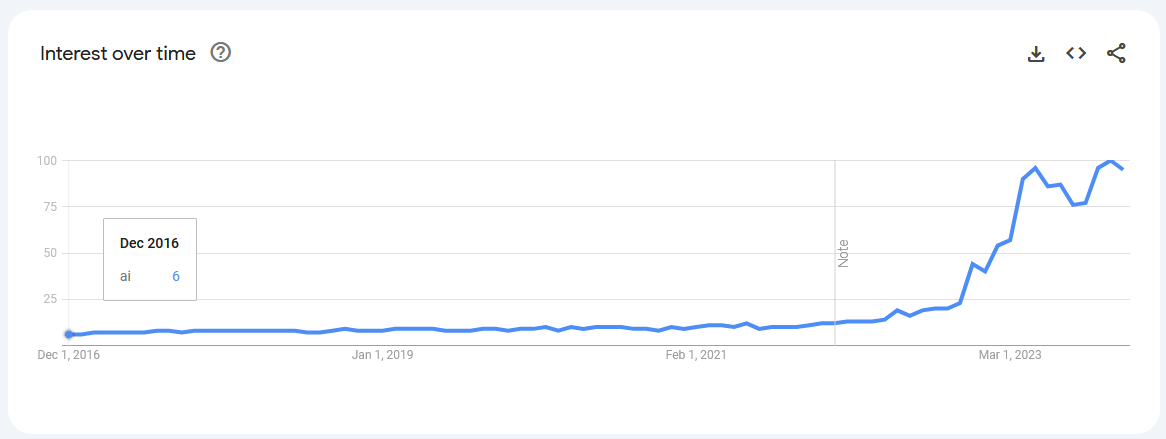Viewport: 1166px width, 439px height.
Task: Click the 25 y-axis value label
Action: 52,299
